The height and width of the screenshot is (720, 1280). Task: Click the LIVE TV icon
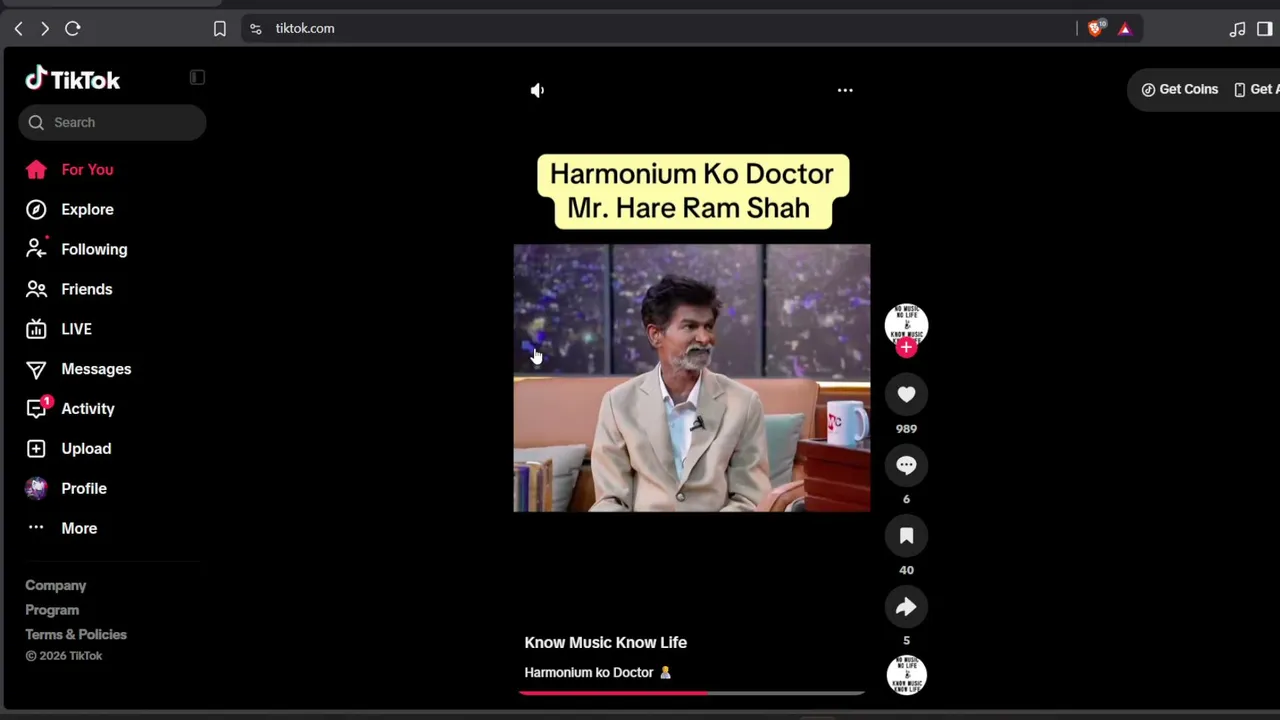pos(36,329)
